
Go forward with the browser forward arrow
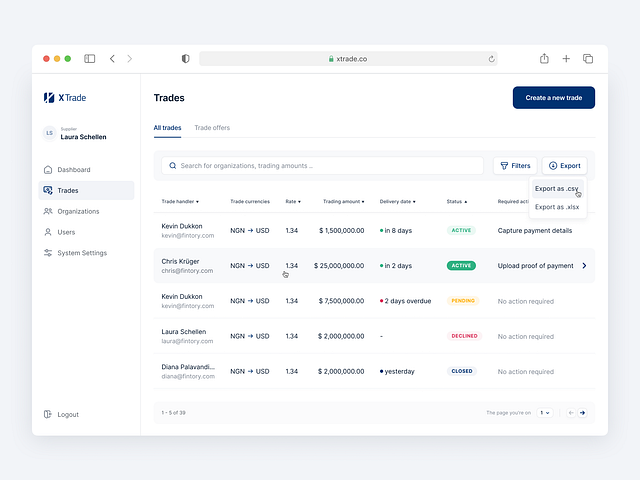tap(130, 59)
